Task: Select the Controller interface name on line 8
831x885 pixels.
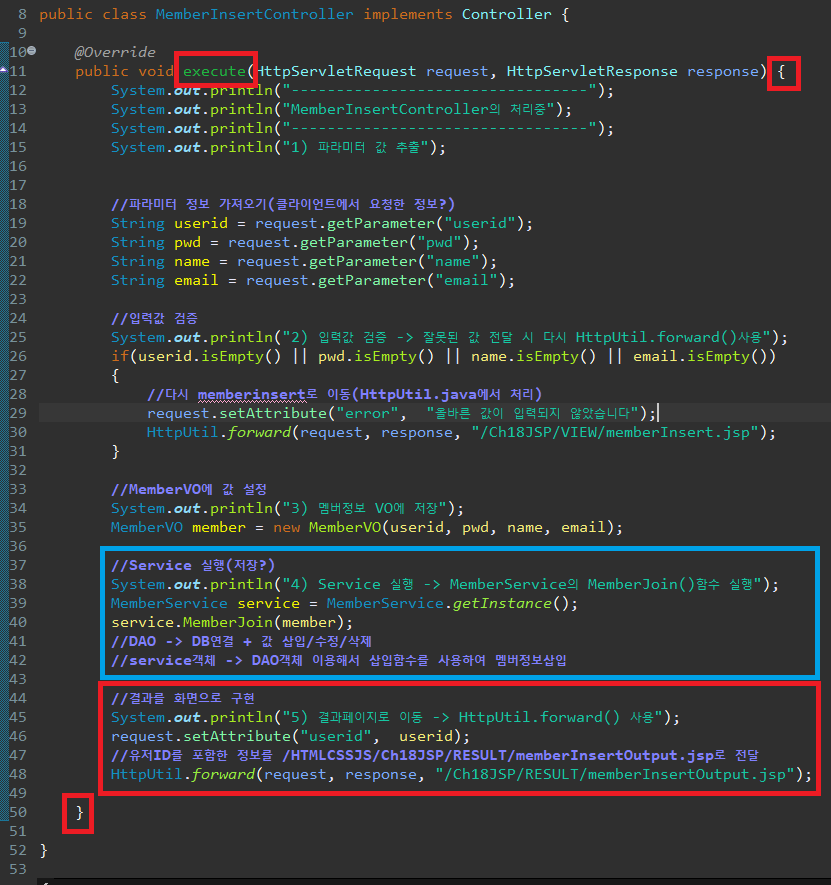Action: (x=506, y=14)
